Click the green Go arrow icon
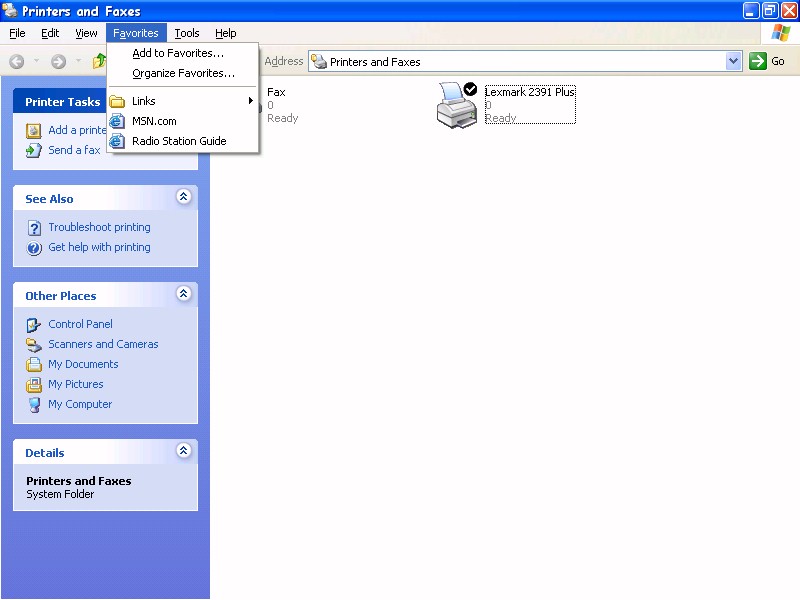This screenshot has width=800, height=600. (x=758, y=61)
